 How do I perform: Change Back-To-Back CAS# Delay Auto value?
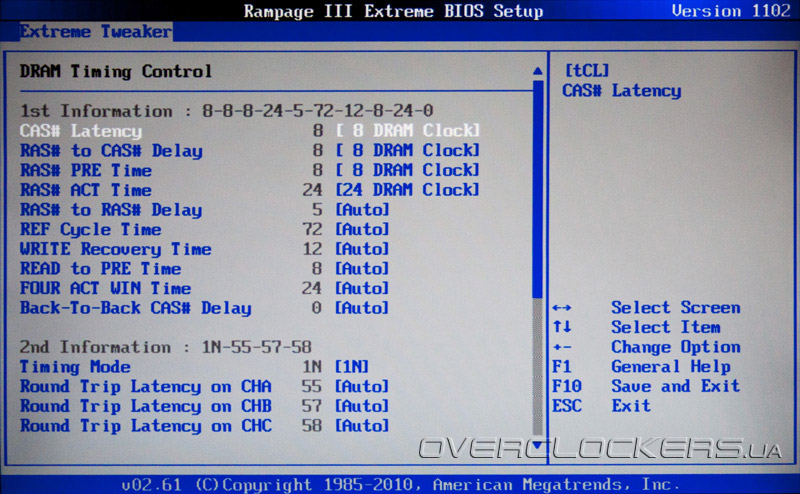pos(362,308)
